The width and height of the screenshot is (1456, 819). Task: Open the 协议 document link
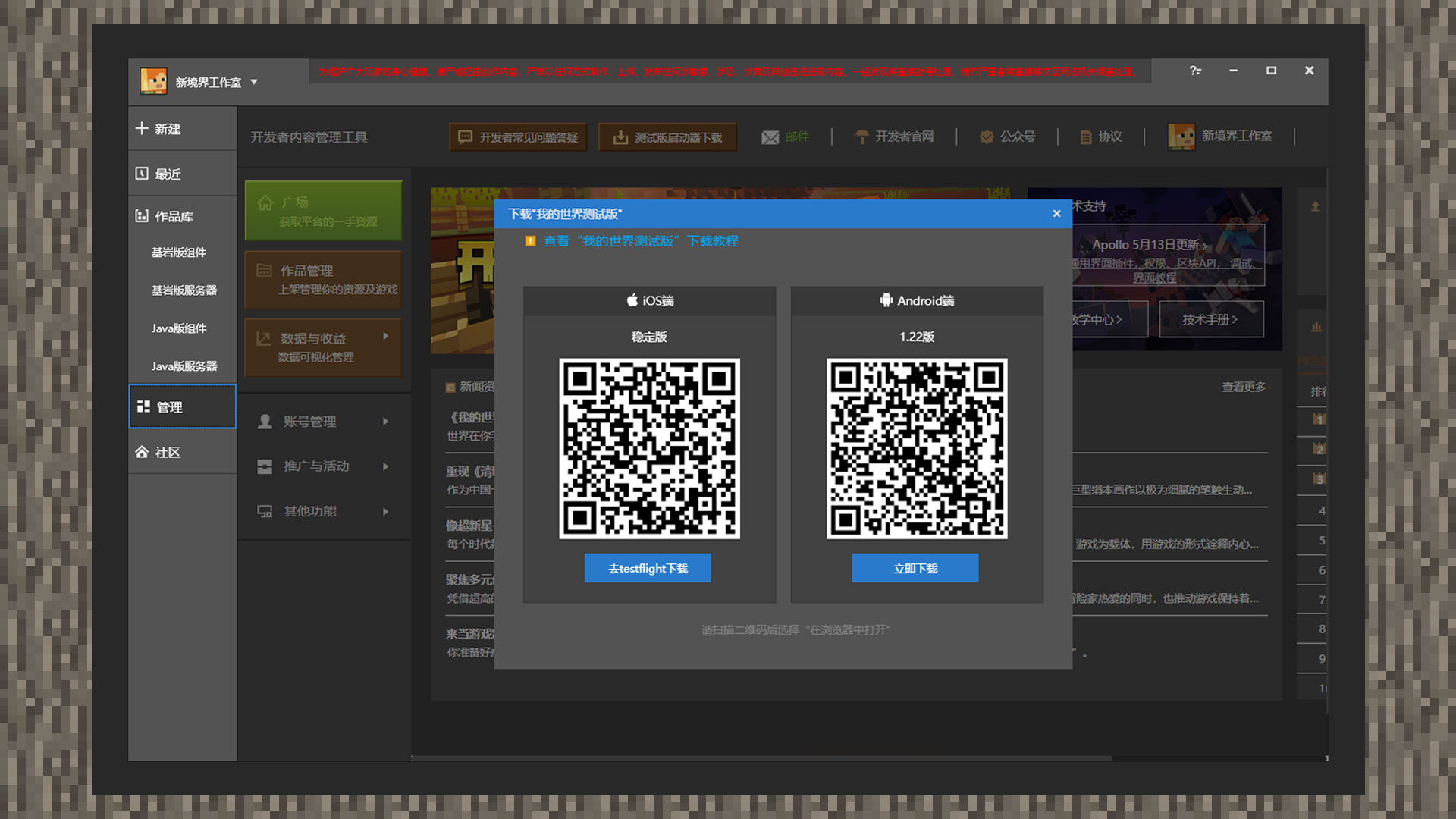point(1100,136)
